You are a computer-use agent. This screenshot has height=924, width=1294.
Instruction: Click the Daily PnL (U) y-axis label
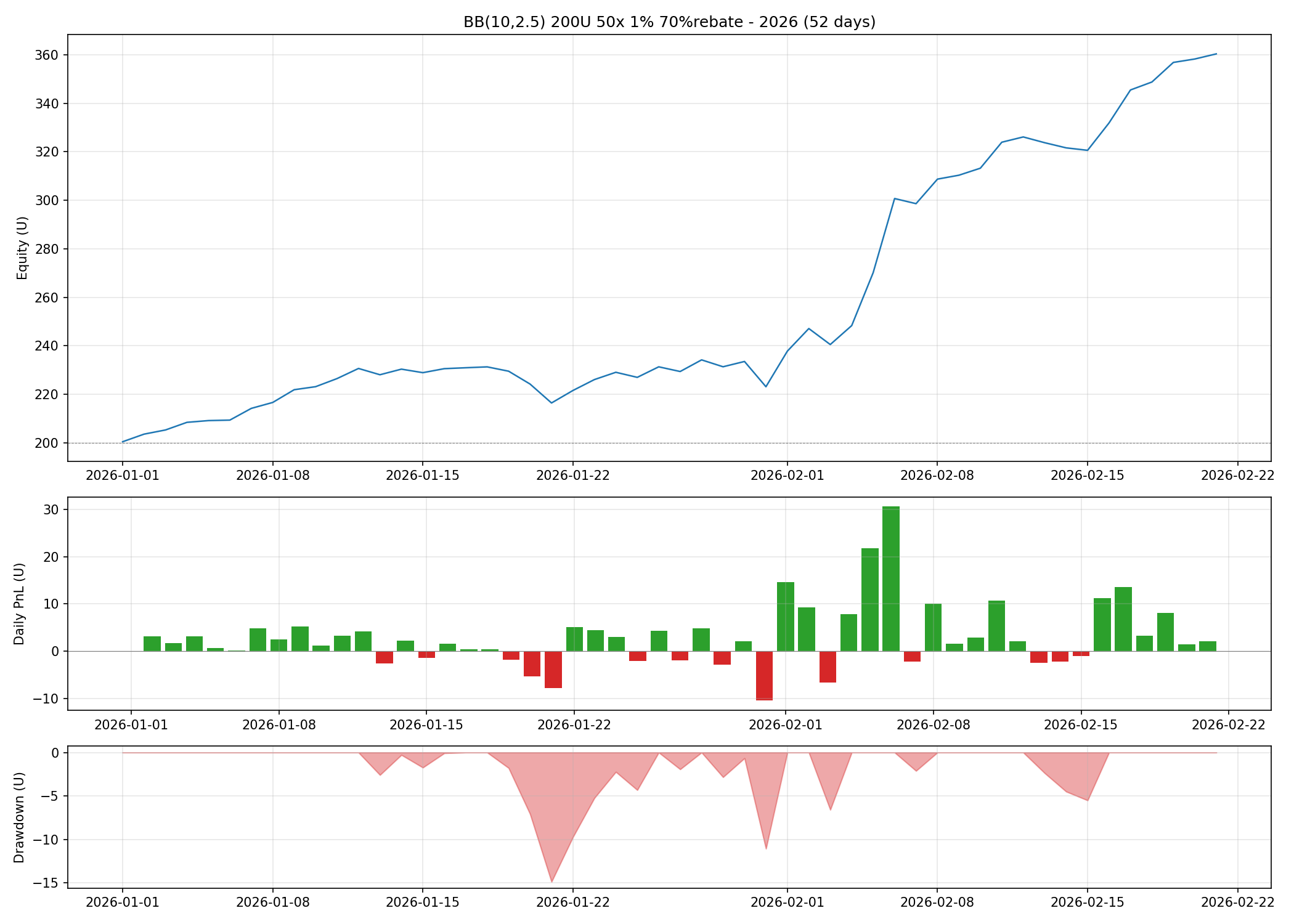click(x=19, y=604)
